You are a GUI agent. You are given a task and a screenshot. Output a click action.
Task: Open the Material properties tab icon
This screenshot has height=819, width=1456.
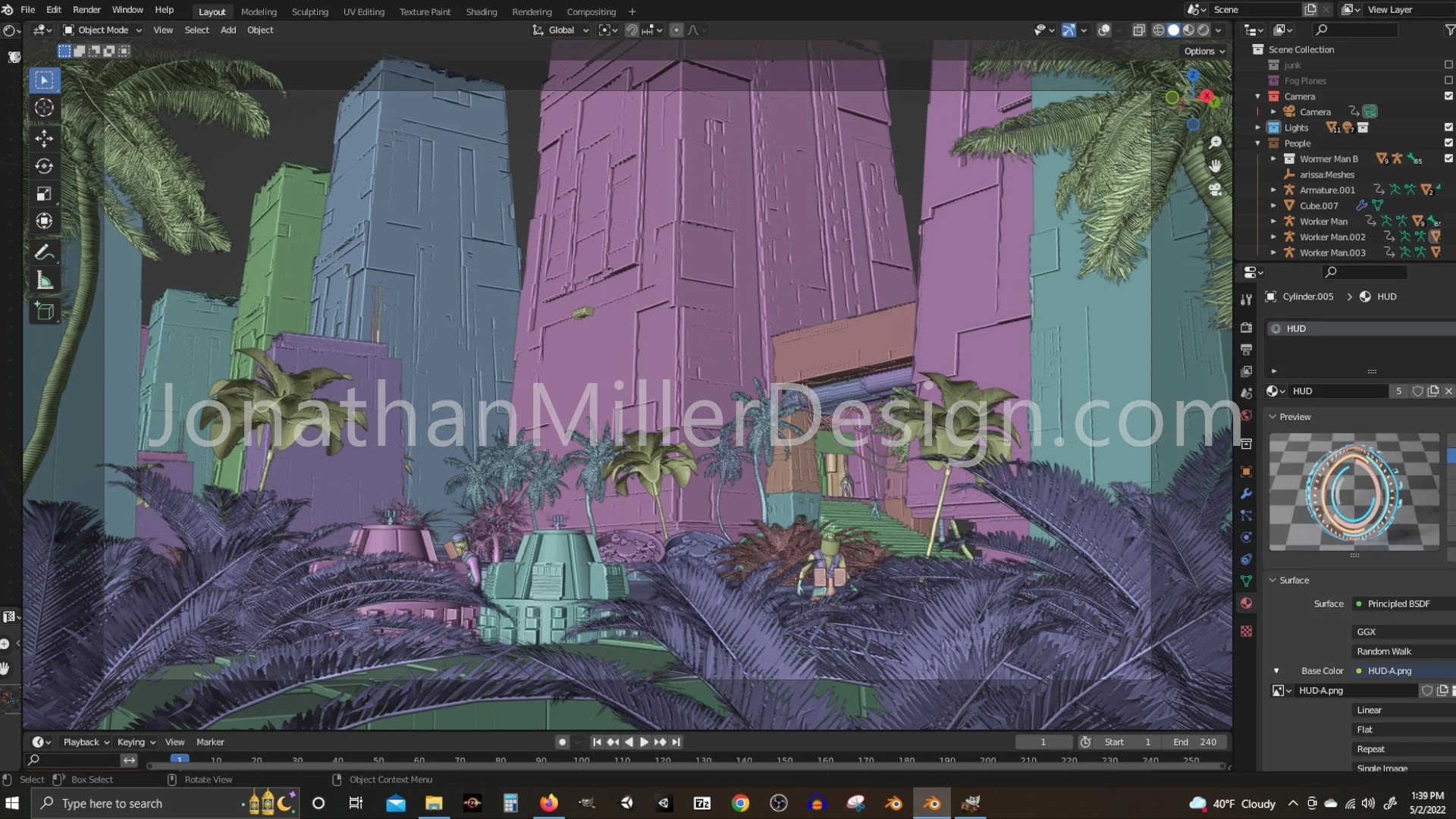(1246, 604)
